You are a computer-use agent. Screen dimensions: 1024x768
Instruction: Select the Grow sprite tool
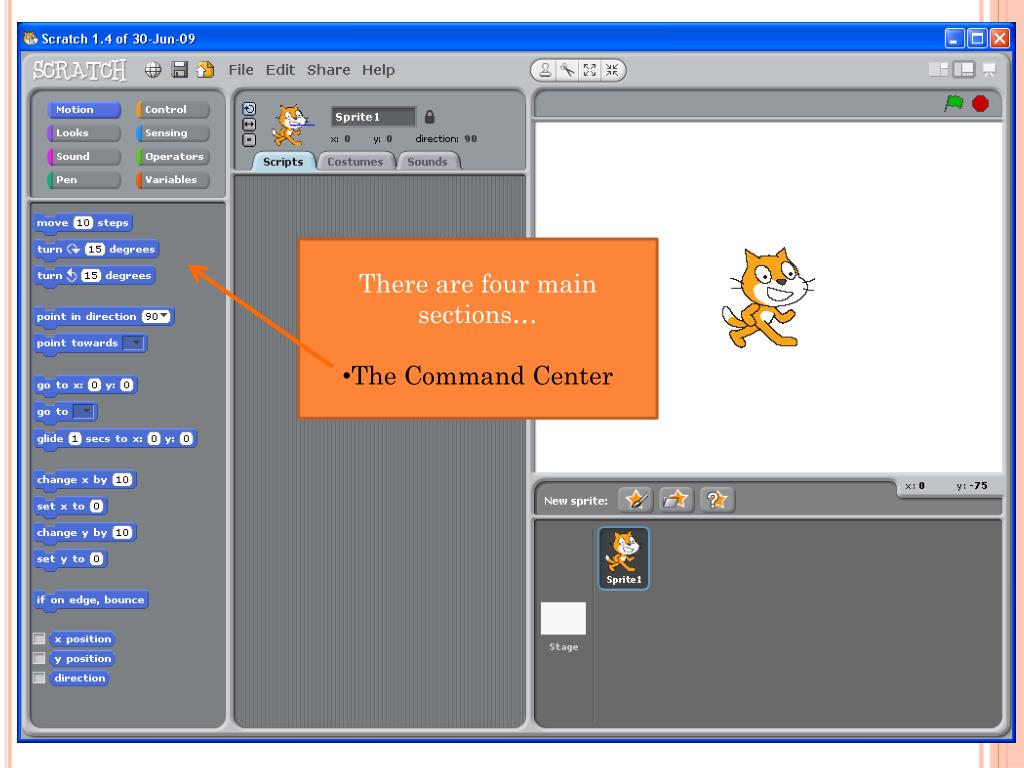pos(590,70)
